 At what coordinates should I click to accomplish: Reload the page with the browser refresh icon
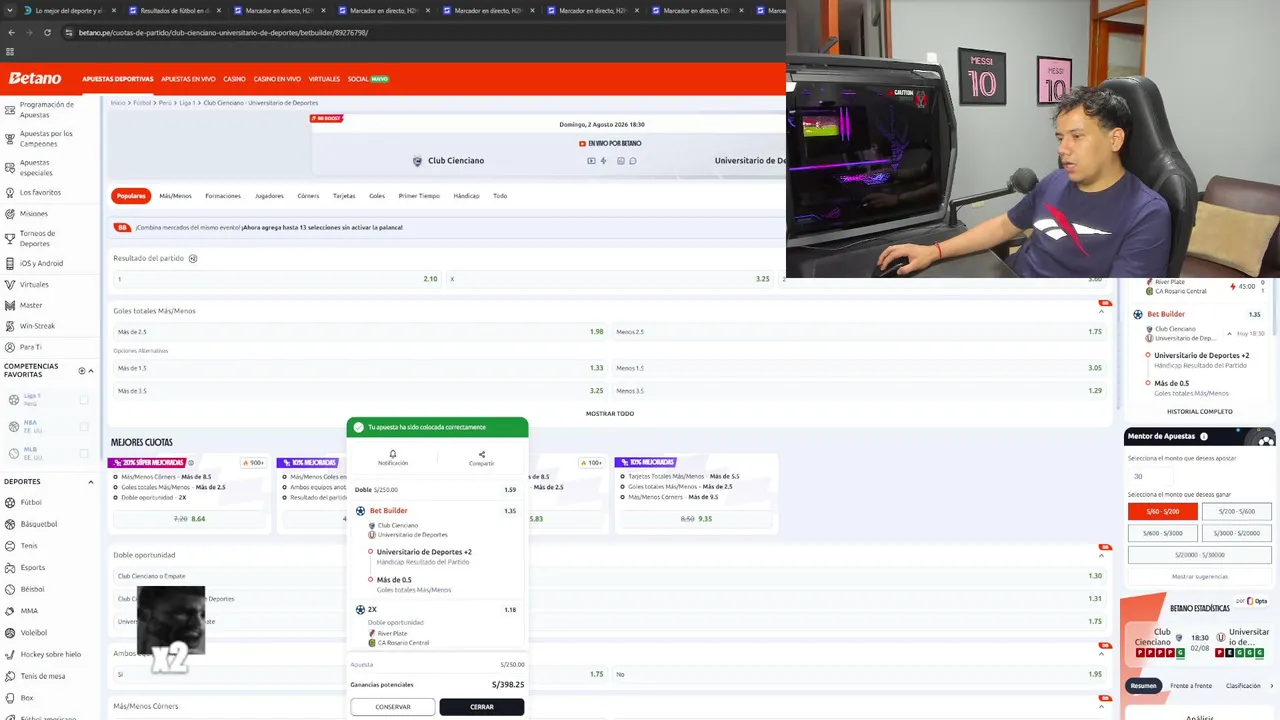tap(46, 33)
